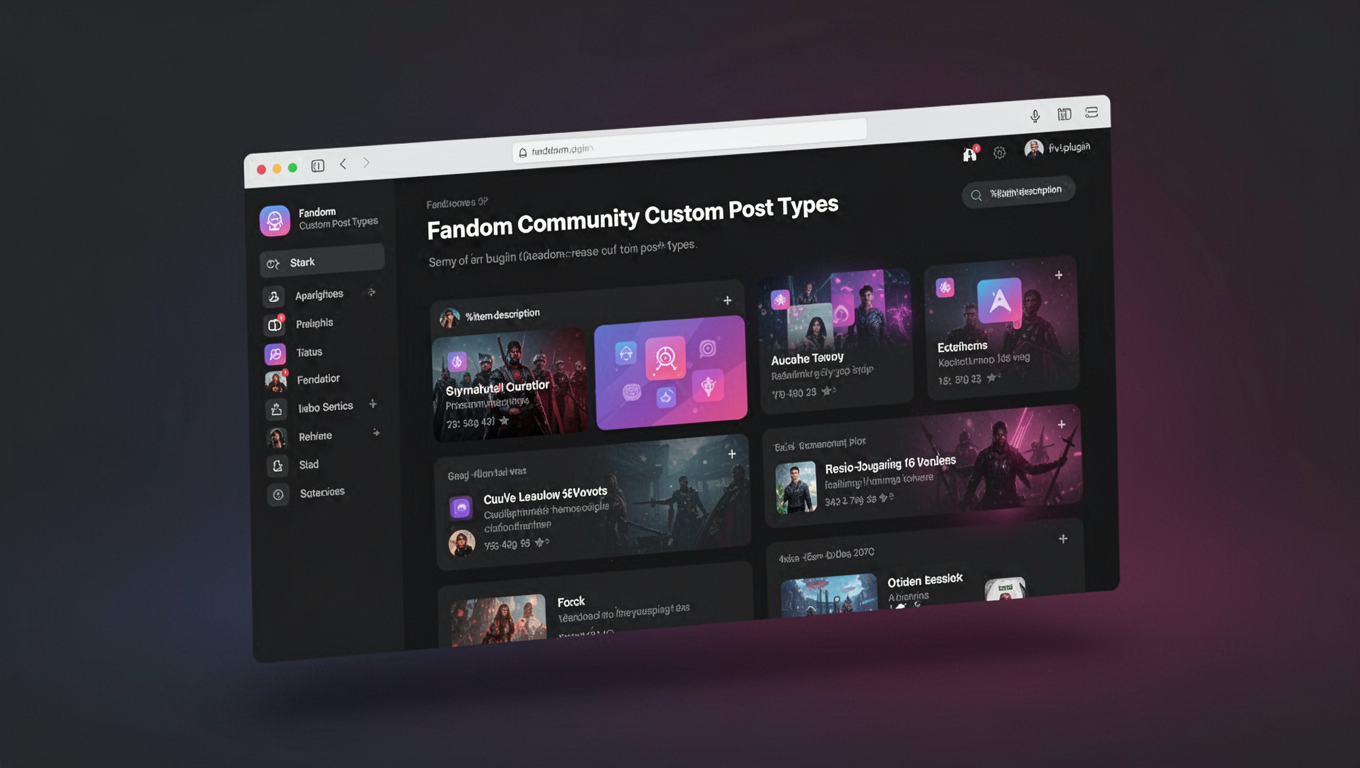Click the badge icon next to 'Pralighis'

(x=274, y=325)
